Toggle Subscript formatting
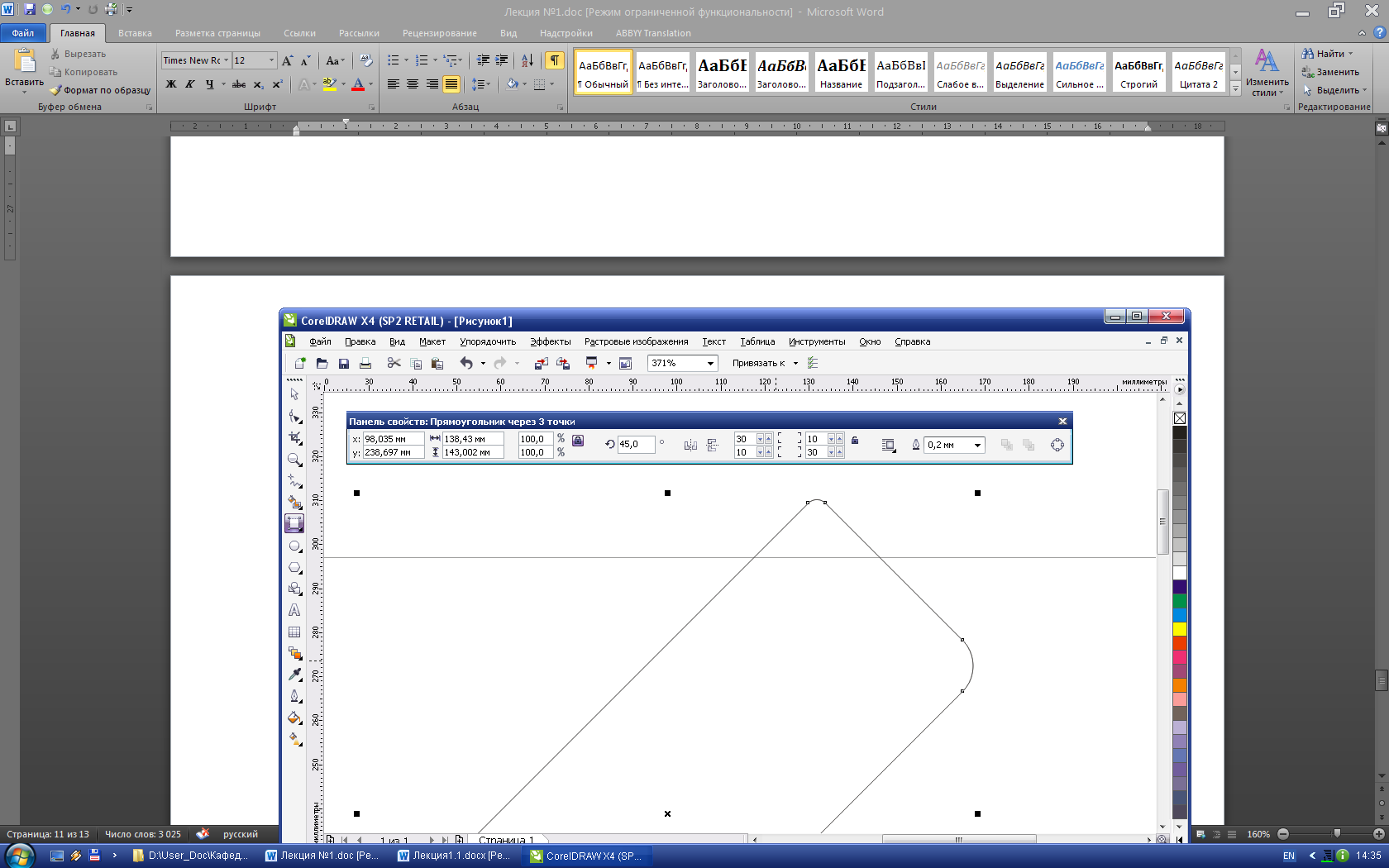The width and height of the screenshot is (1389, 868). coord(258,84)
